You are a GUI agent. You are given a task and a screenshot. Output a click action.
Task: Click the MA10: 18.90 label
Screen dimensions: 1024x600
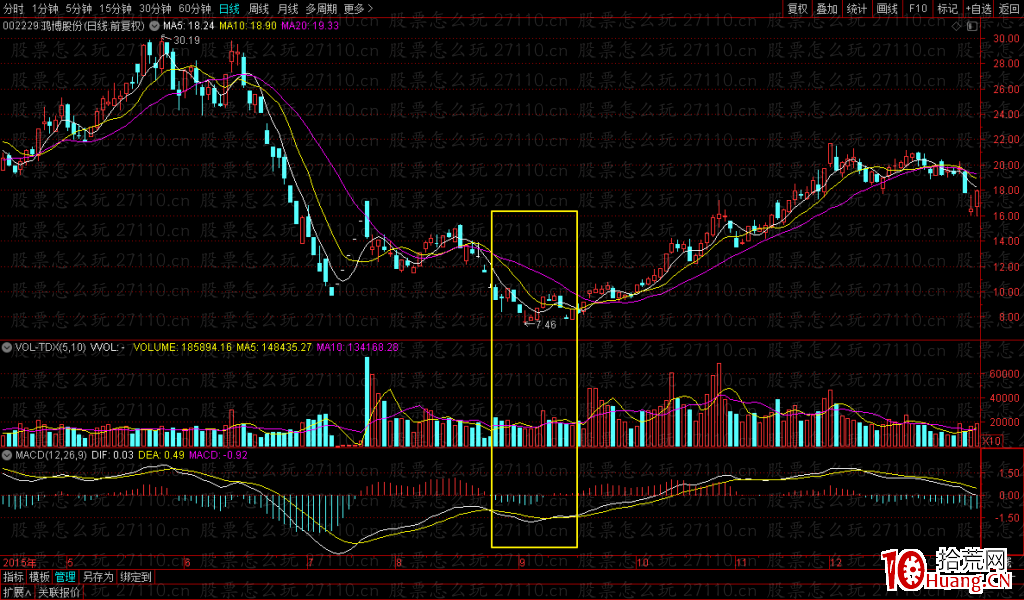(x=248, y=26)
